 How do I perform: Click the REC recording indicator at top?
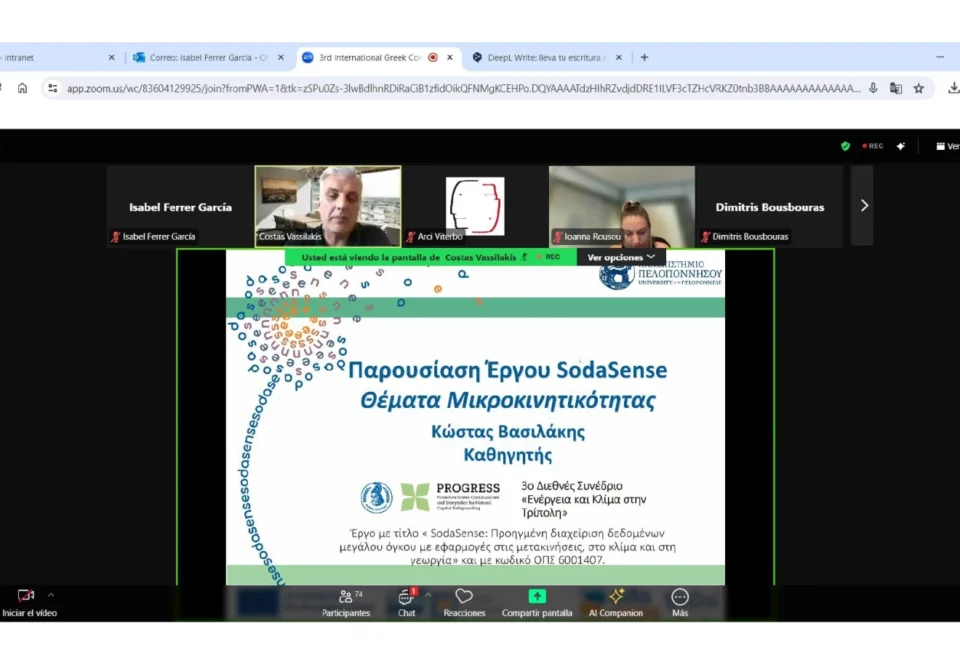pos(872,146)
